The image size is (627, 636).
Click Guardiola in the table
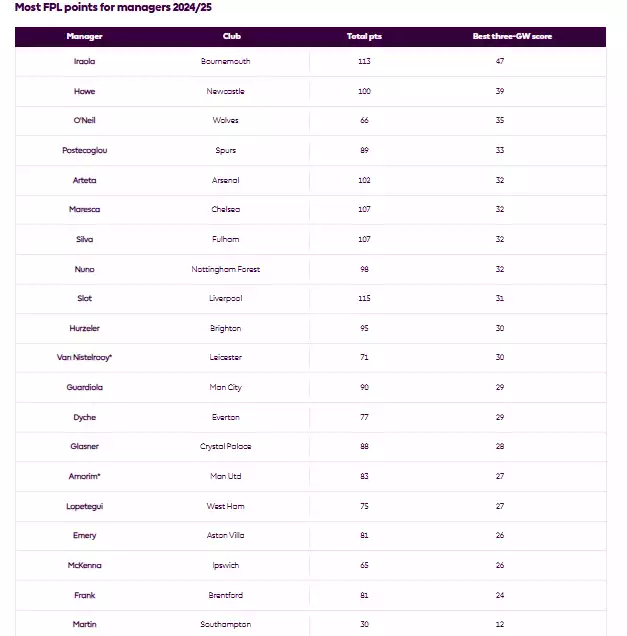coord(85,387)
